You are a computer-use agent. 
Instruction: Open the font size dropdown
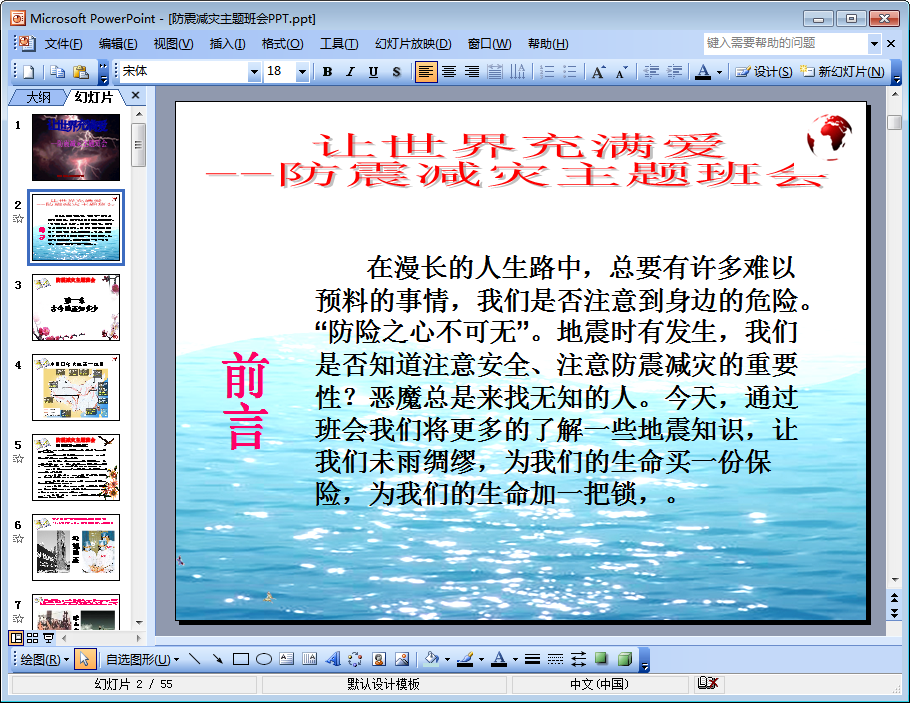[302, 72]
